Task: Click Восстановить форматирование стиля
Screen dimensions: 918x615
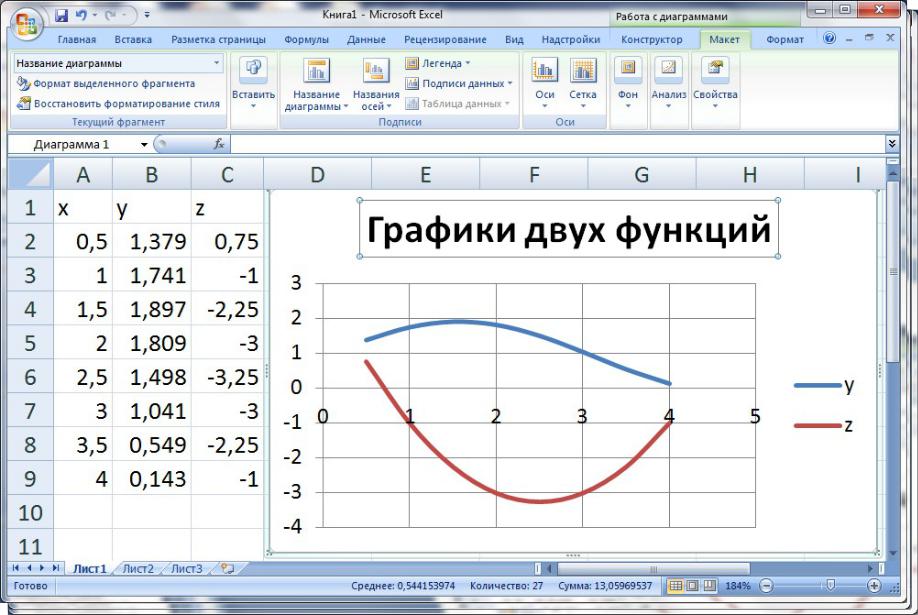Action: click(119, 103)
